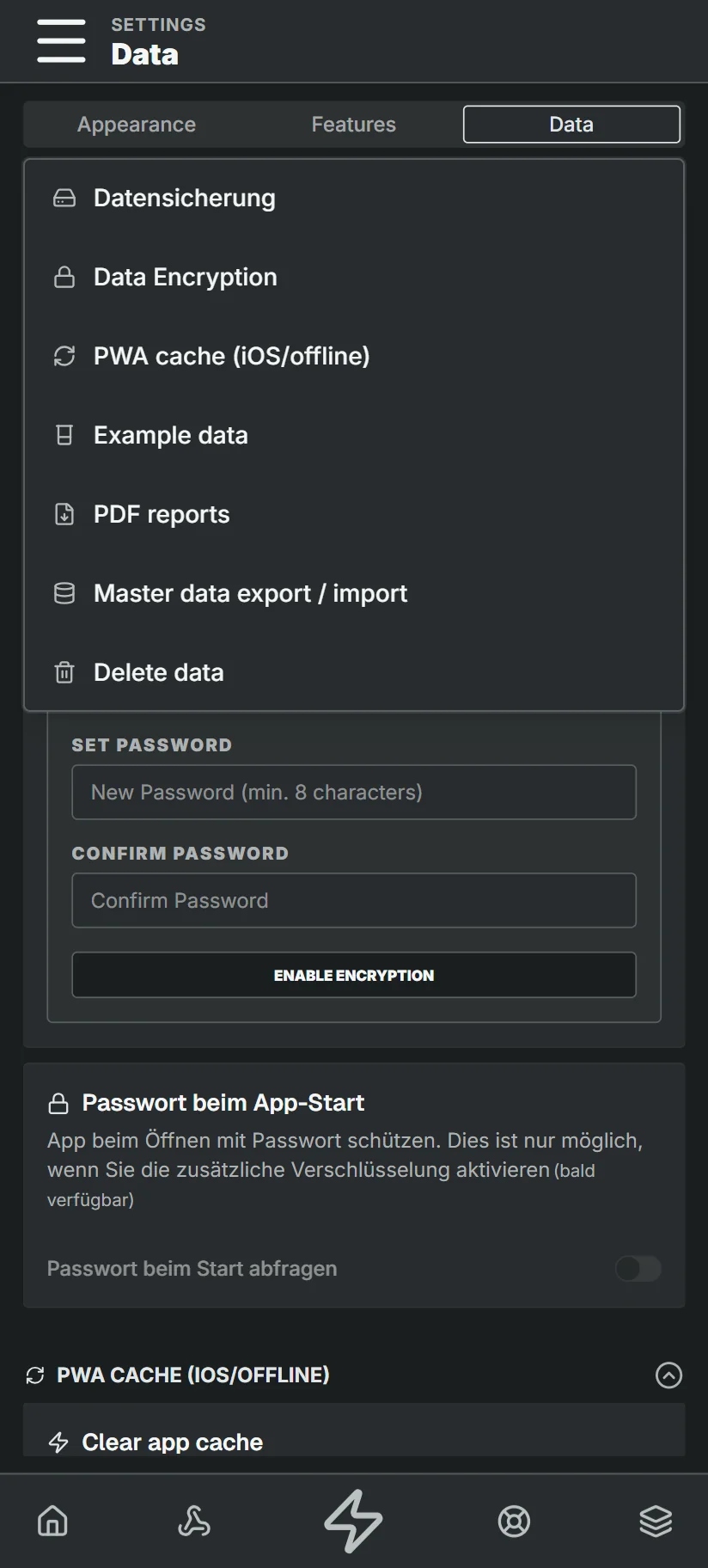Toggle Passwort beim Start abfragen switch
This screenshot has width=708, height=1568.
pos(638,1269)
